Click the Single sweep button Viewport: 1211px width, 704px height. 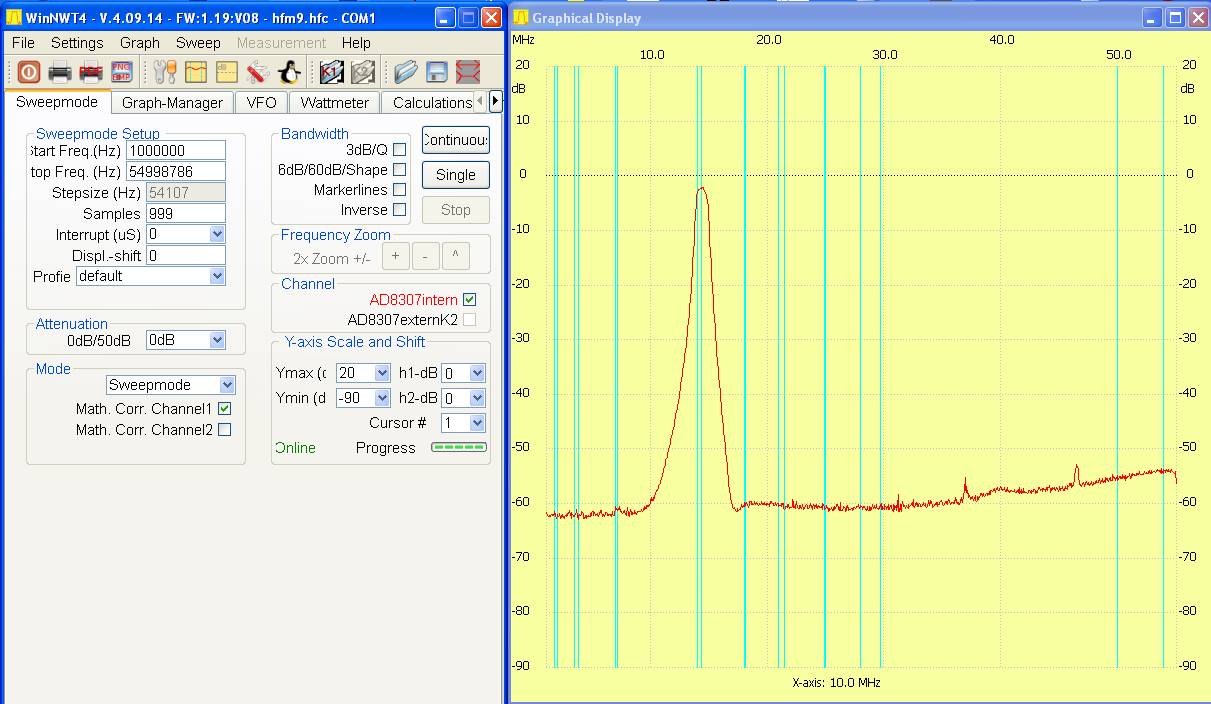tap(455, 175)
